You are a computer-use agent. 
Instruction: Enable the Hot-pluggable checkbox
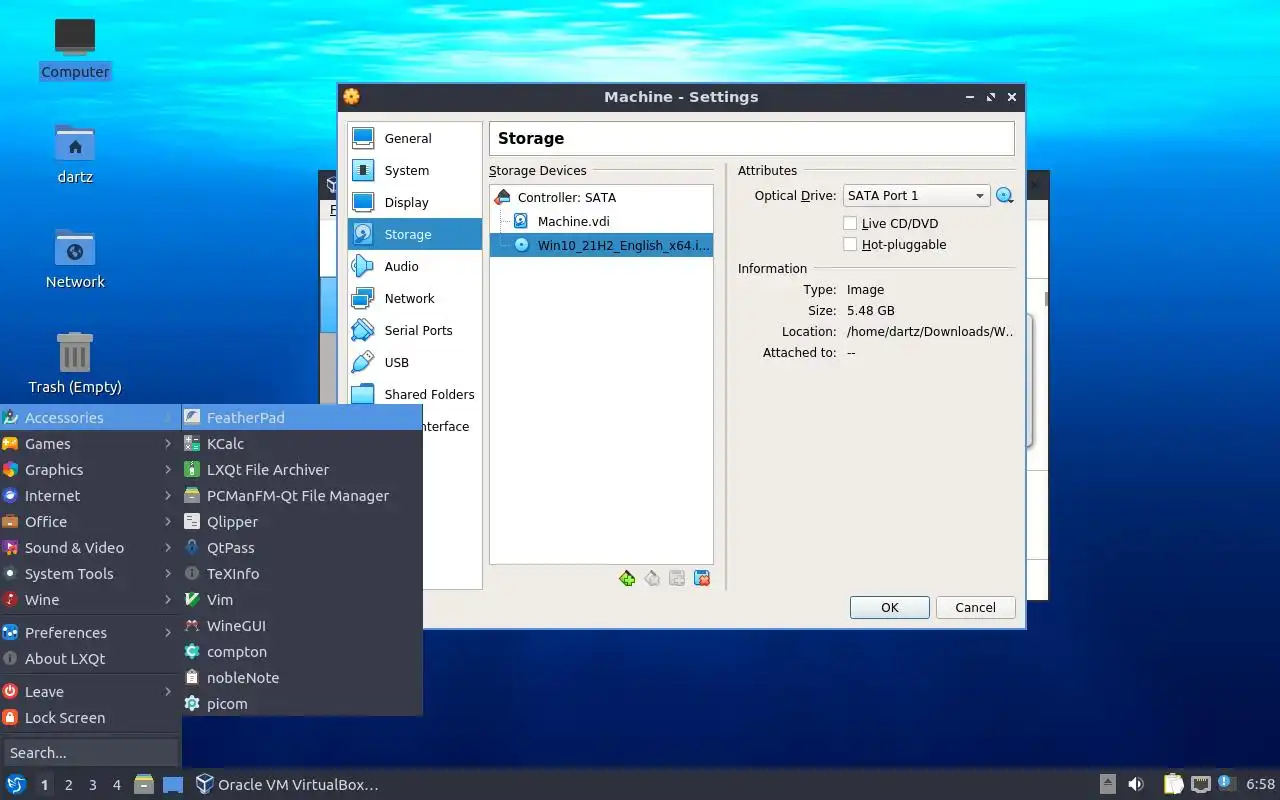(850, 244)
